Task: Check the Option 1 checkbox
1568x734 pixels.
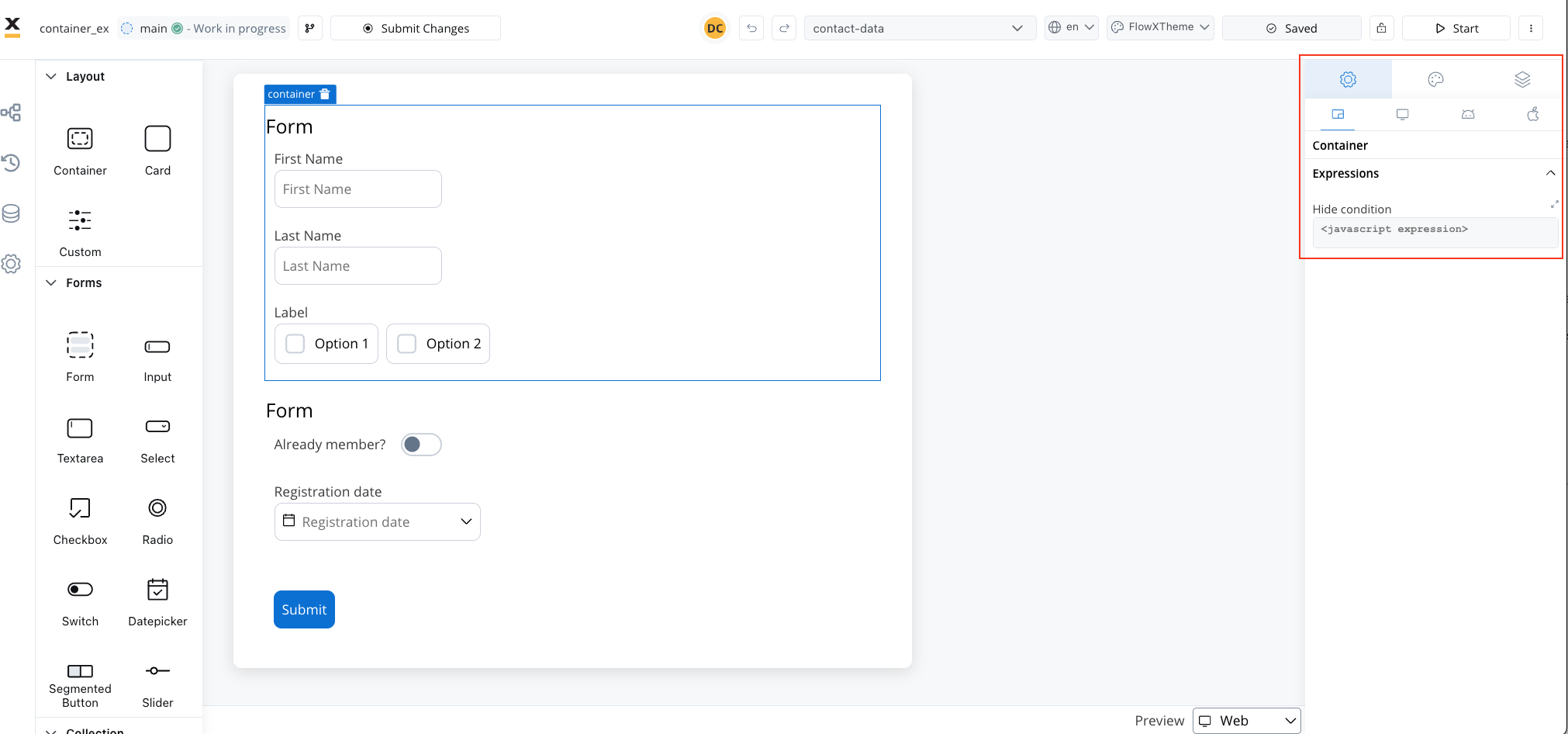Action: pyautogui.click(x=295, y=344)
